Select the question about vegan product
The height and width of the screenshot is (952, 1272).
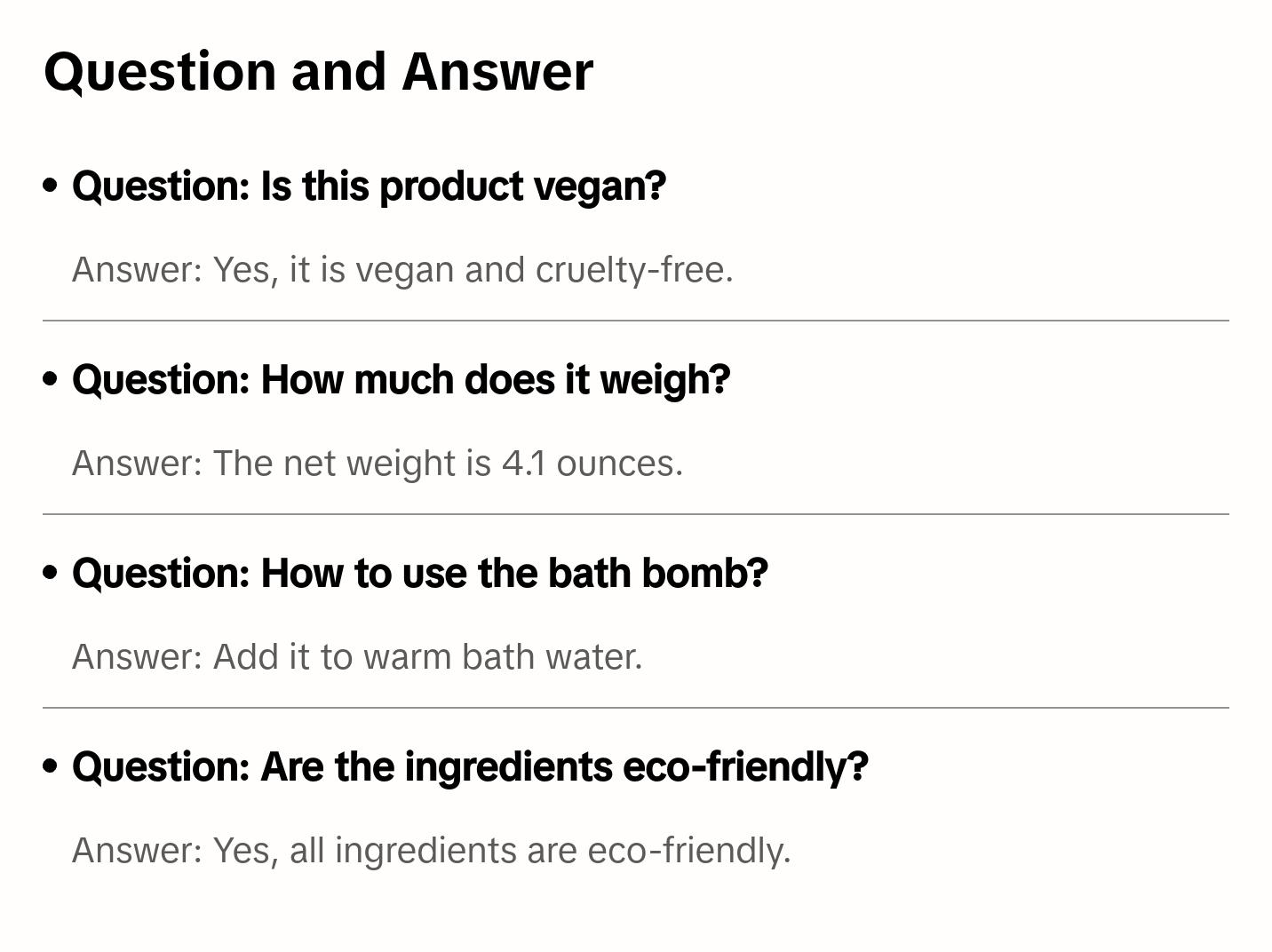click(x=369, y=186)
